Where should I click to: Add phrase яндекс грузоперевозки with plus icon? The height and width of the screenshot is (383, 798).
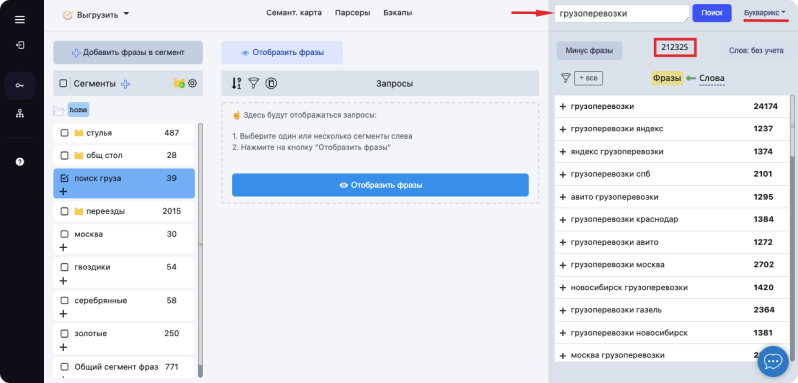point(562,152)
